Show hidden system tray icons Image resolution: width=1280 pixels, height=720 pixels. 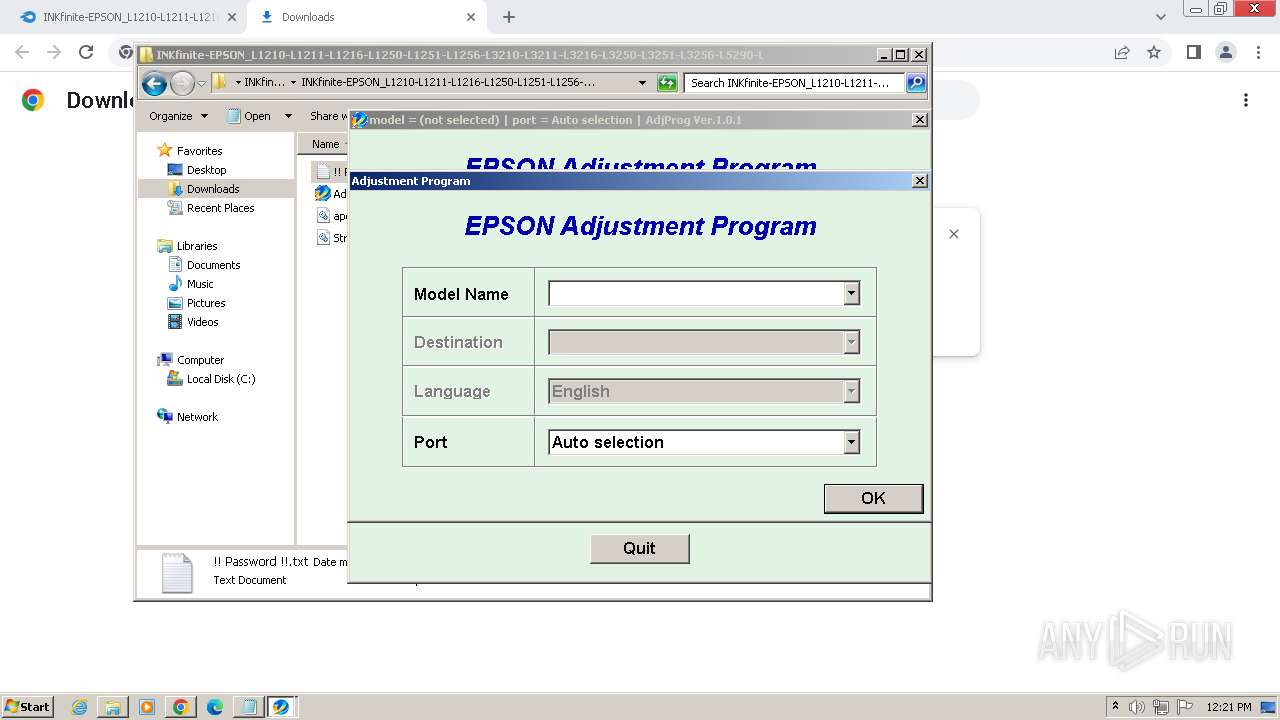[1115, 707]
